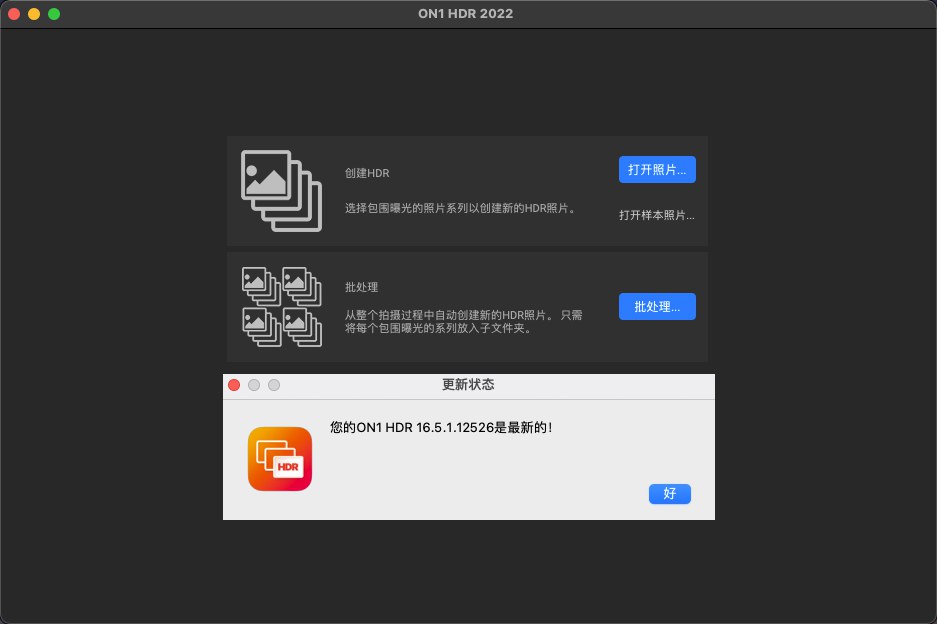Click the ON1 HDR app icon in dialog
The image size is (937, 624).
[280, 458]
